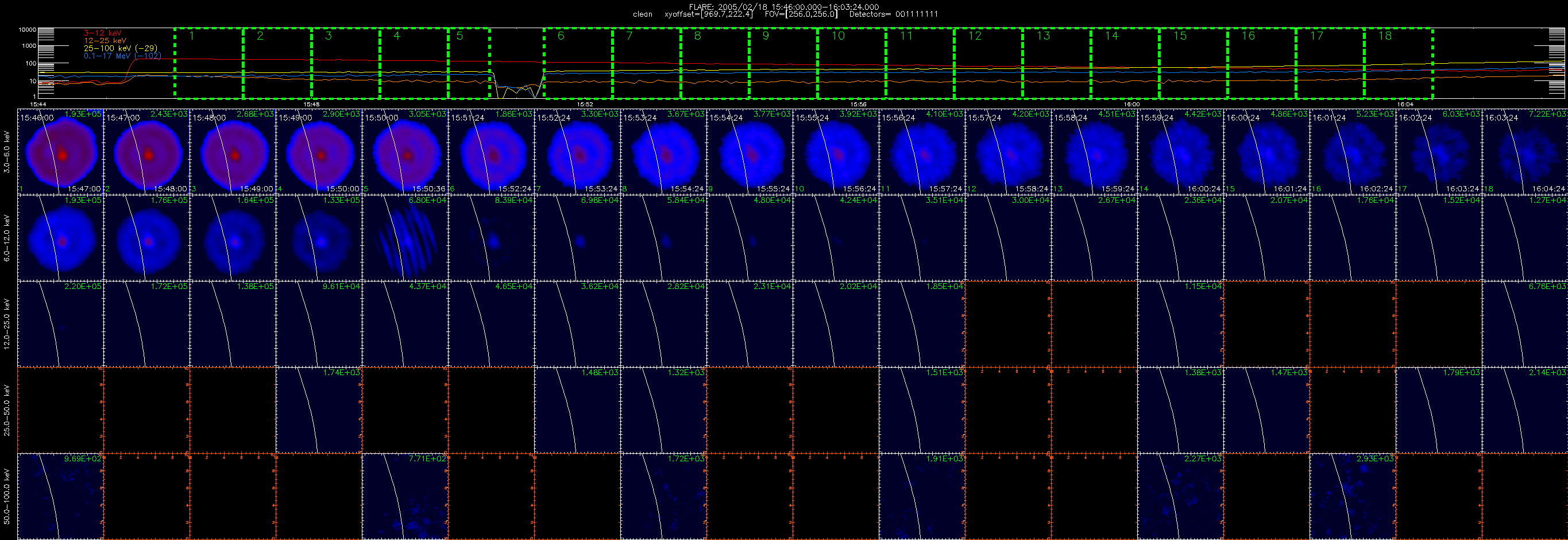Viewport: 1568px width, 540px height.
Task: Select time interval 1 in the lightcurve
Action: tap(209, 63)
